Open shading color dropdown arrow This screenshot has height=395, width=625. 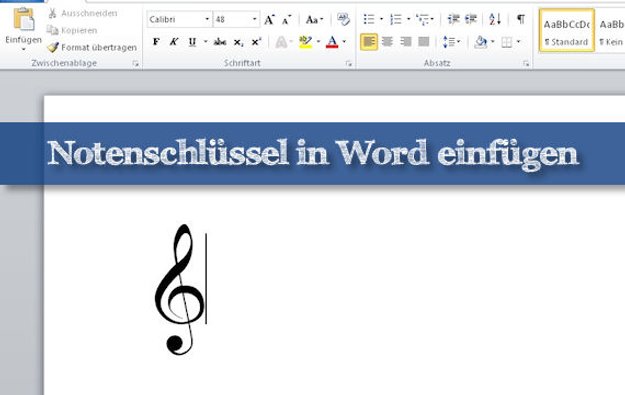point(493,41)
